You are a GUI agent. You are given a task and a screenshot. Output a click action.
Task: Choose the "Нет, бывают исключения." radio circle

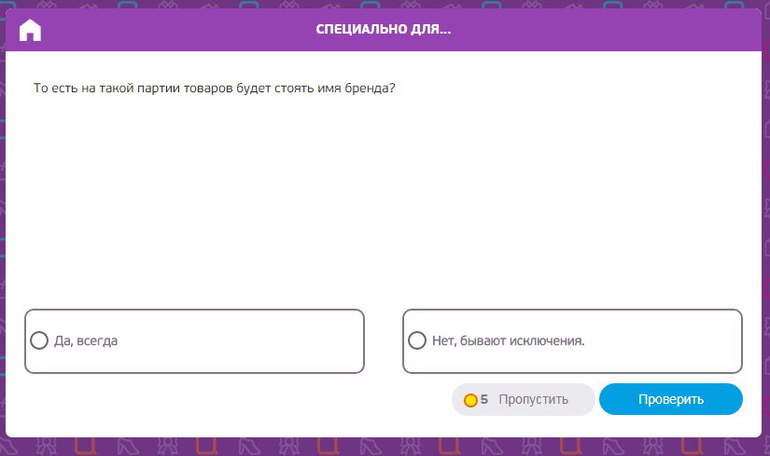pyautogui.click(x=417, y=341)
